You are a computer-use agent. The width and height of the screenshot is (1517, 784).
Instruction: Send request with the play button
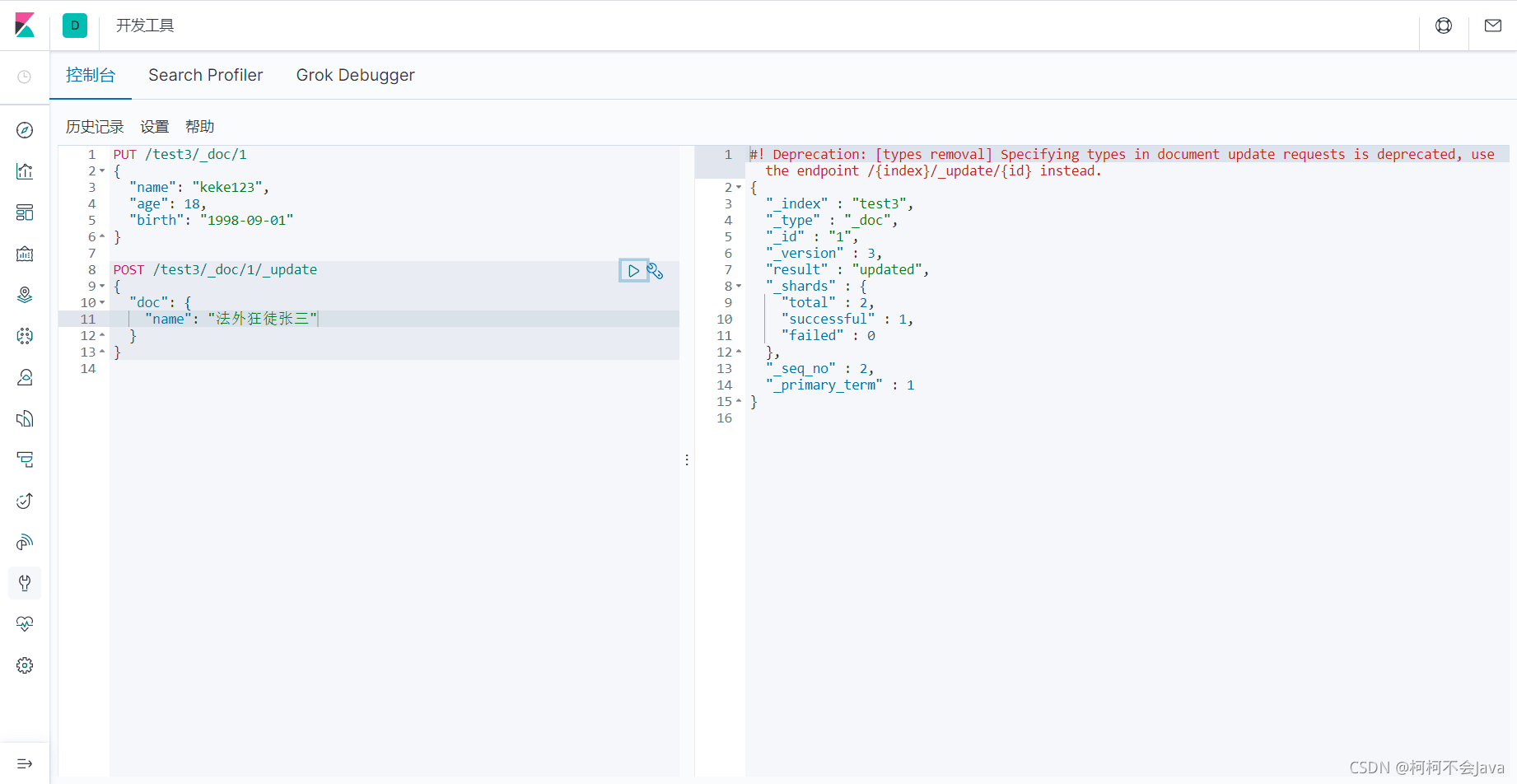point(633,270)
